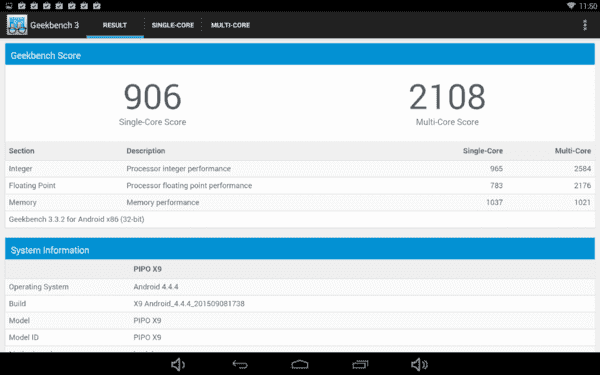This screenshot has width=600, height=375.
Task: Select the Memory row label
Action: coord(23,202)
